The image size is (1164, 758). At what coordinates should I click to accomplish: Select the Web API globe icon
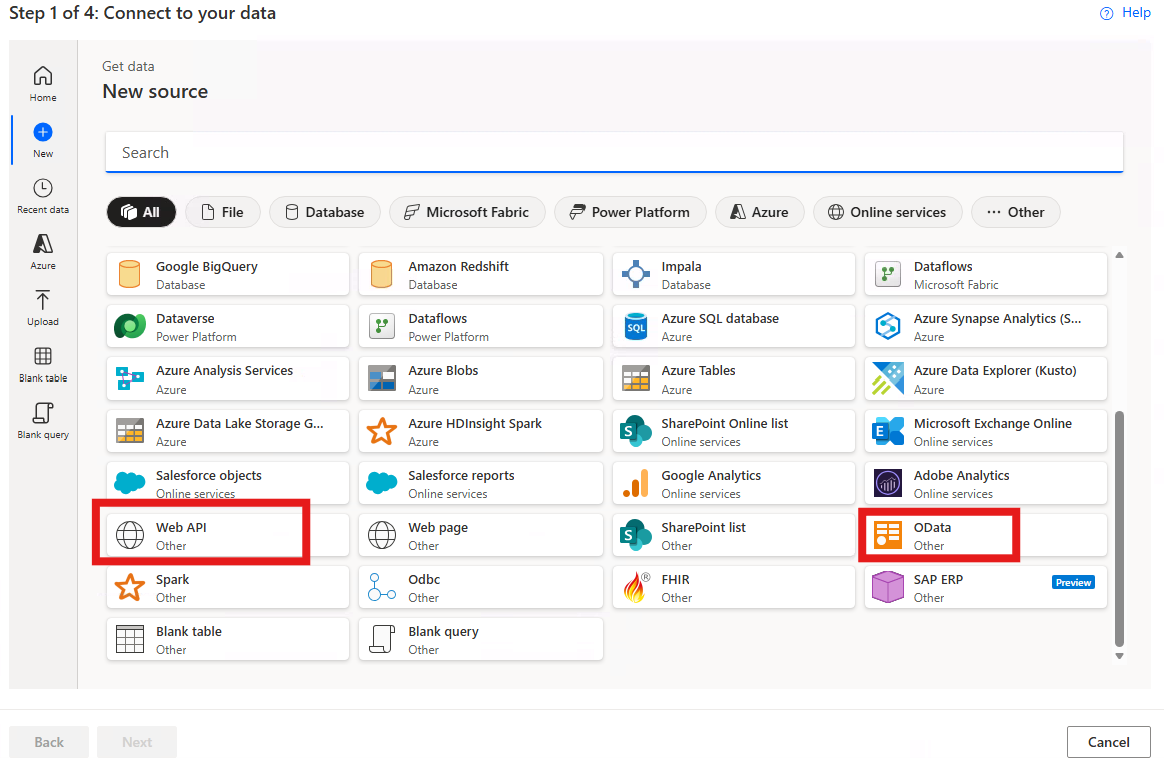[130, 535]
